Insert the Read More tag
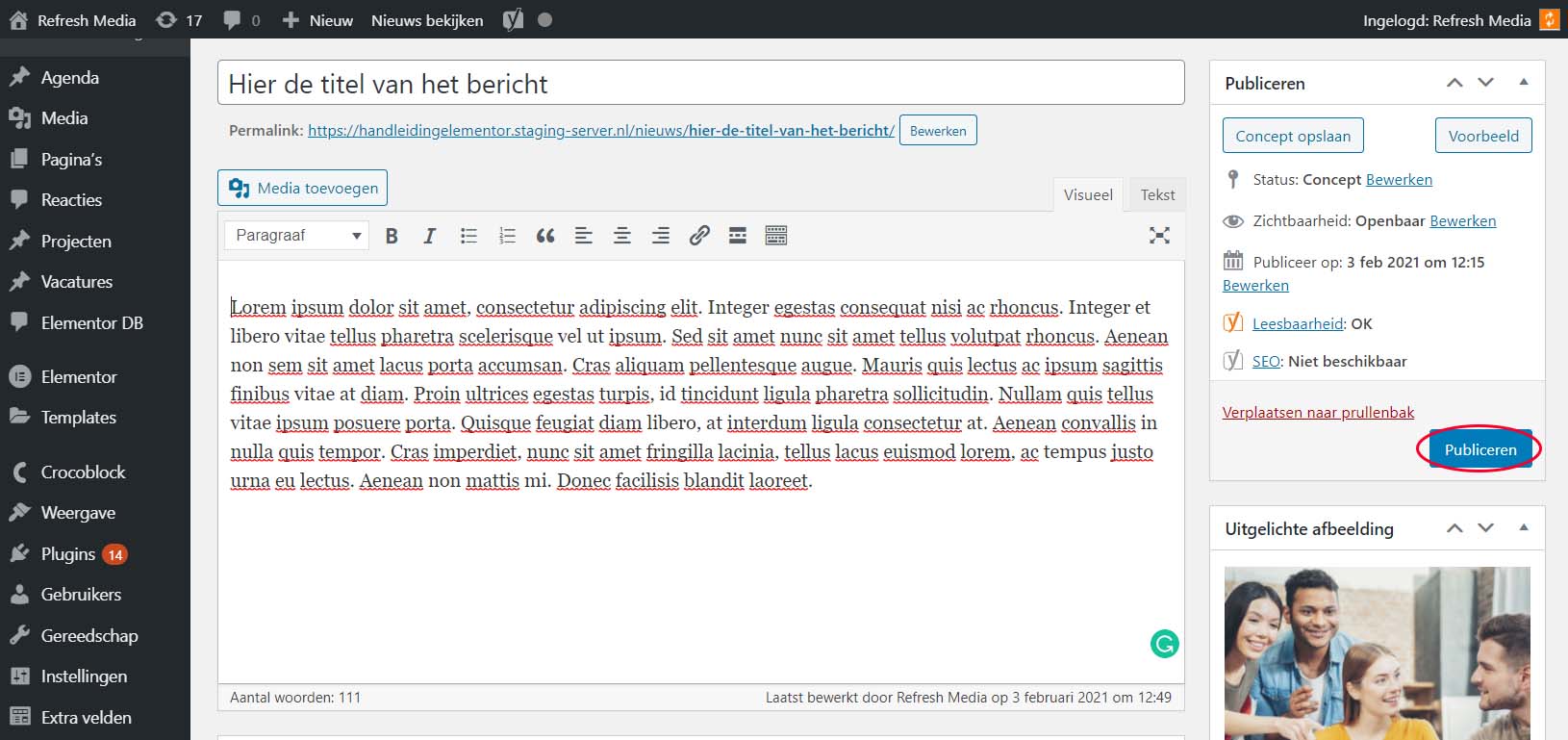 point(738,236)
